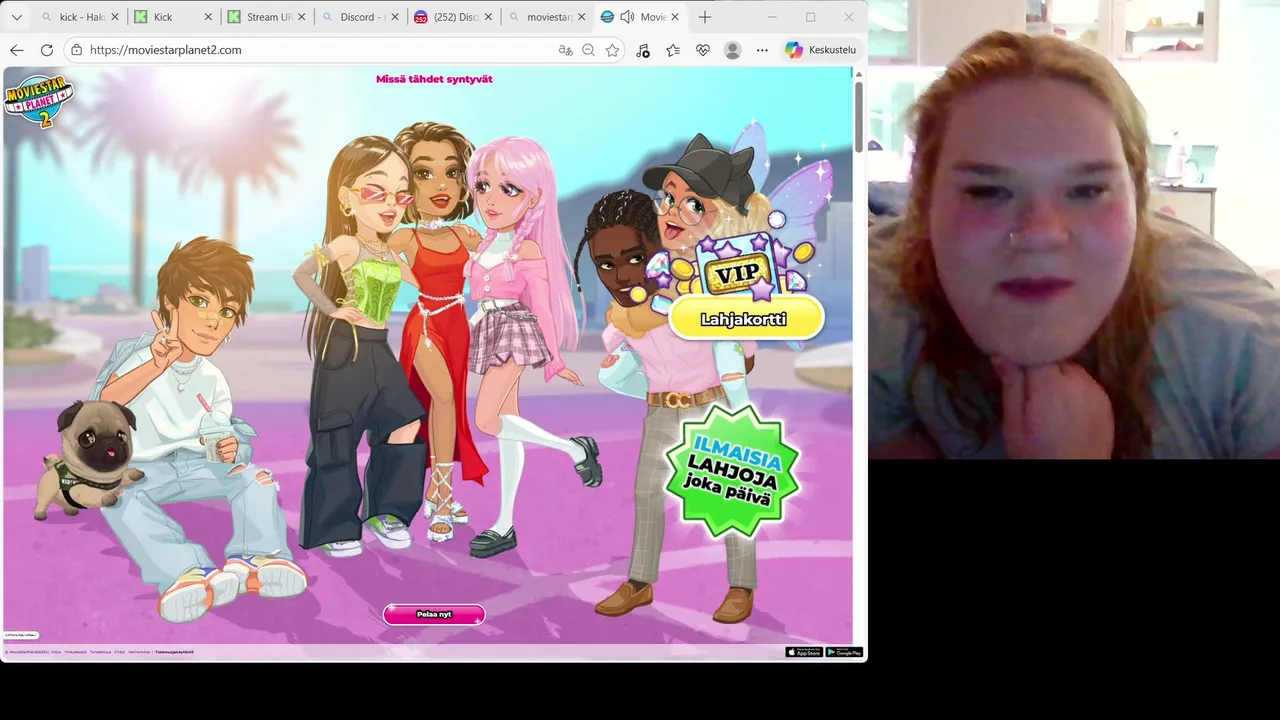Click the pug dog character
Image resolution: width=1280 pixels, height=720 pixels.
[88, 459]
